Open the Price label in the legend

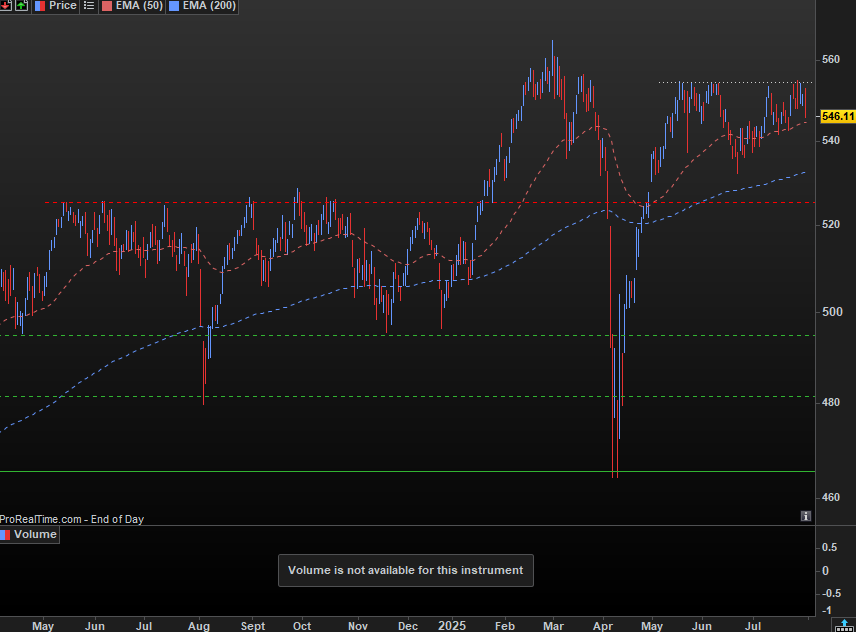tap(62, 5)
